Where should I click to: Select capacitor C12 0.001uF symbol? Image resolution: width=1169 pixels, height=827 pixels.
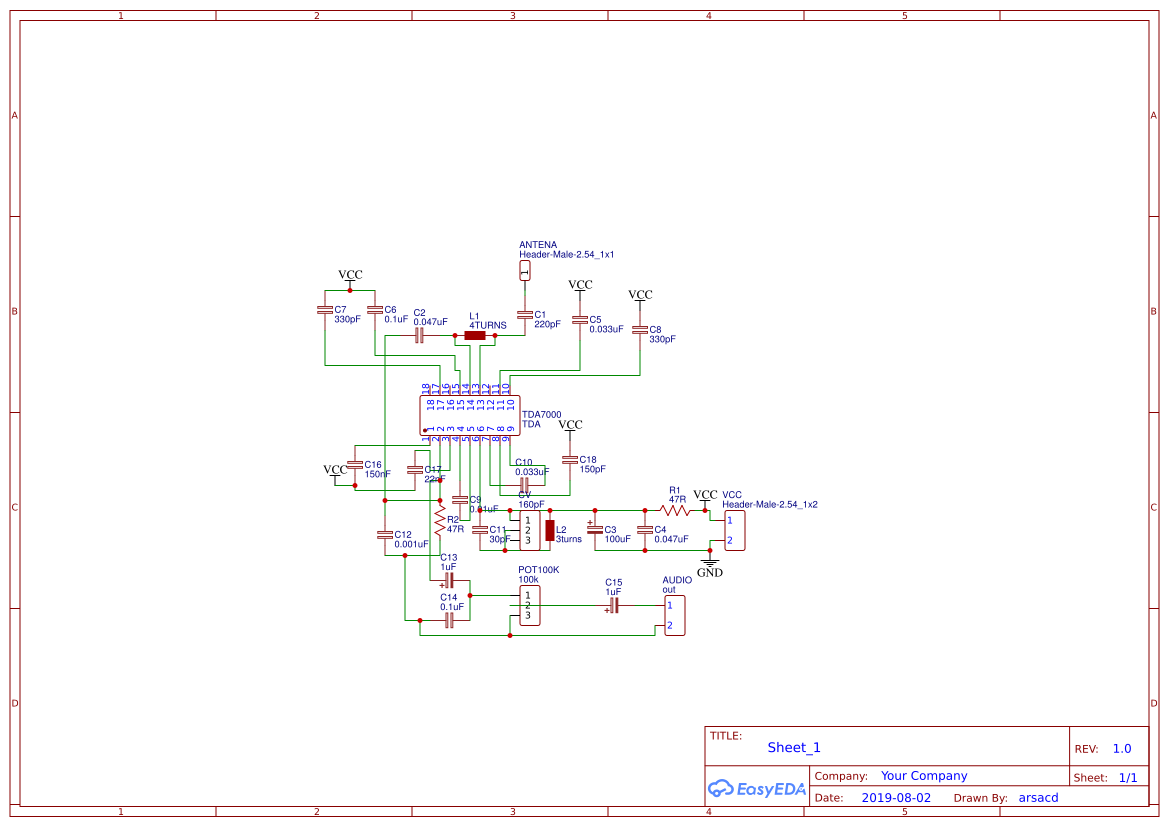385,535
